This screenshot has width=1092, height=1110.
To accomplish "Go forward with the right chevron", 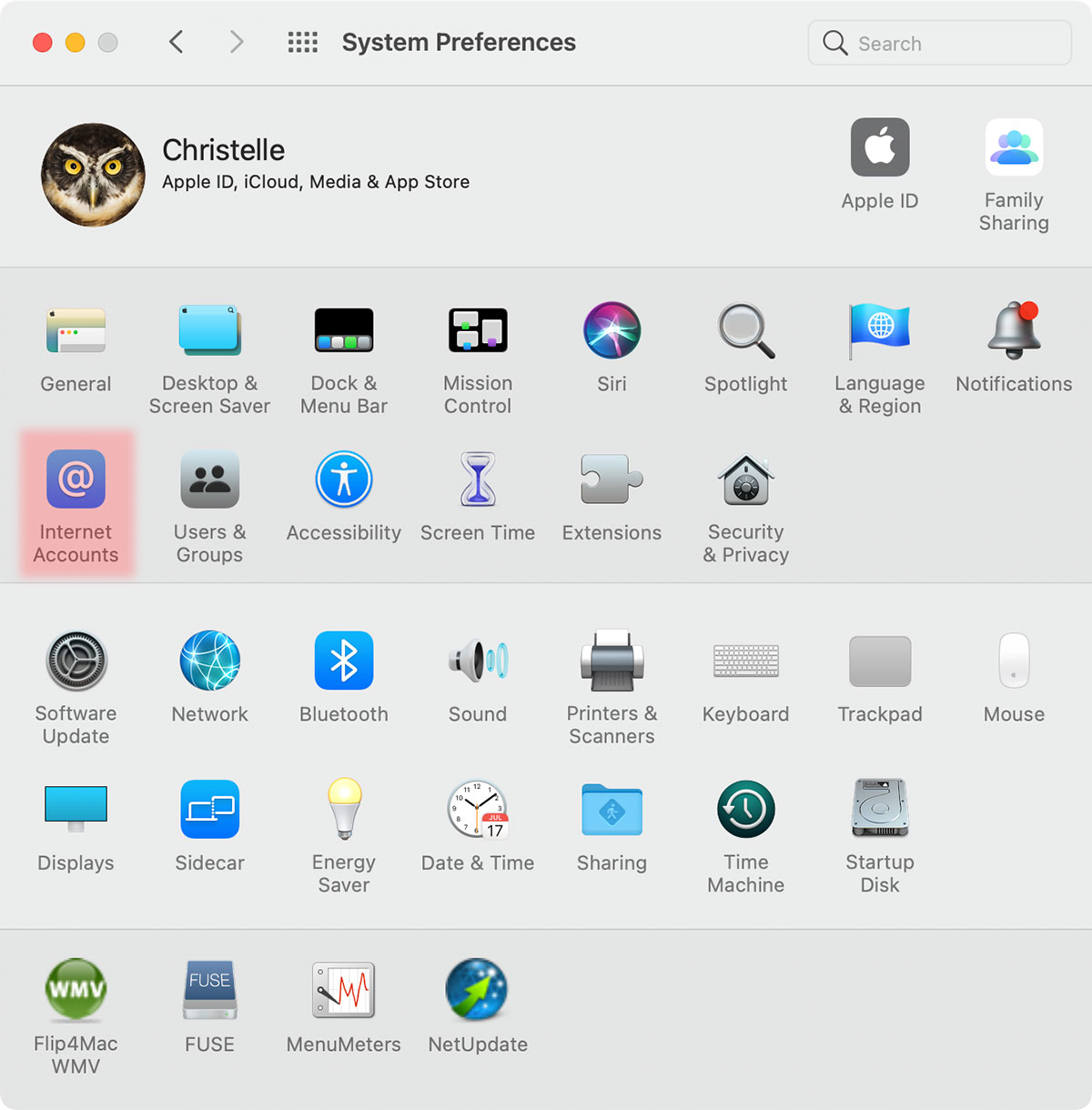I will pyautogui.click(x=237, y=42).
